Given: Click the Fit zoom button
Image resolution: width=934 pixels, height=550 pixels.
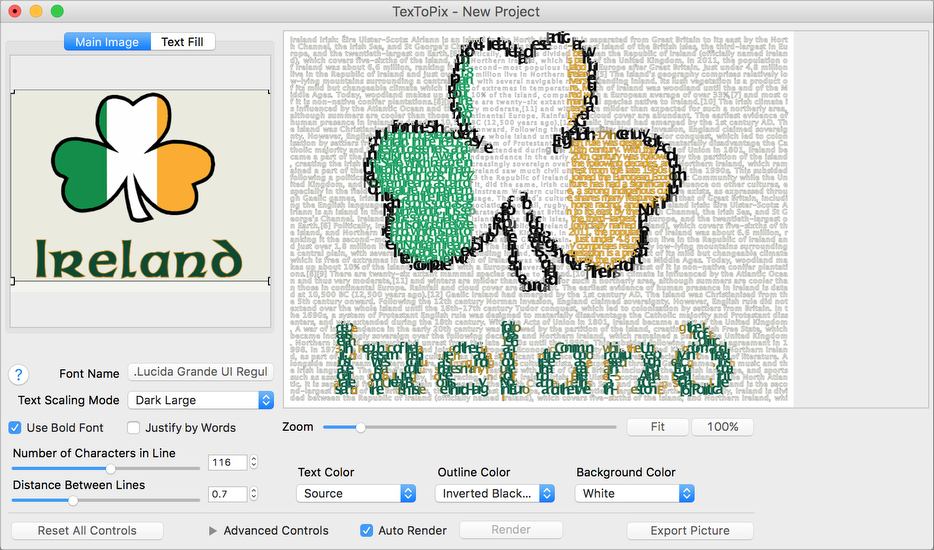Looking at the screenshot, I should [658, 427].
